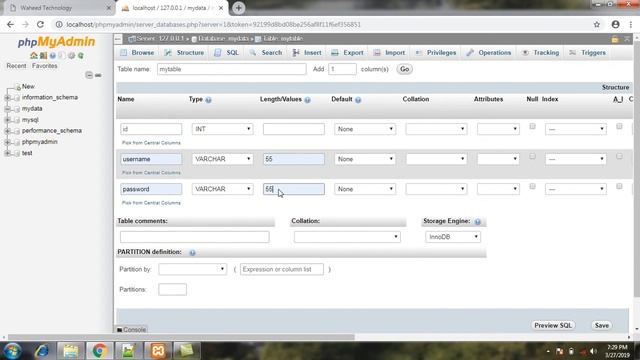Select the phpmyadmin database in tree
Image resolution: width=640 pixels, height=360 pixels.
(x=40, y=142)
